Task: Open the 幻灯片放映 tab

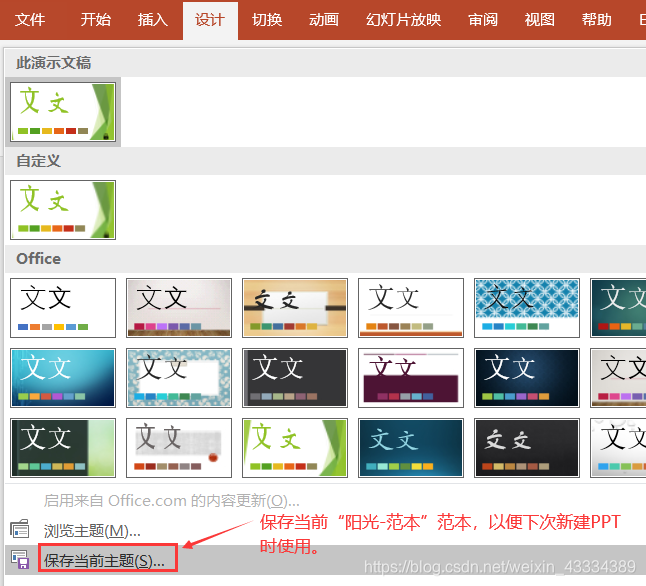Action: click(x=403, y=20)
